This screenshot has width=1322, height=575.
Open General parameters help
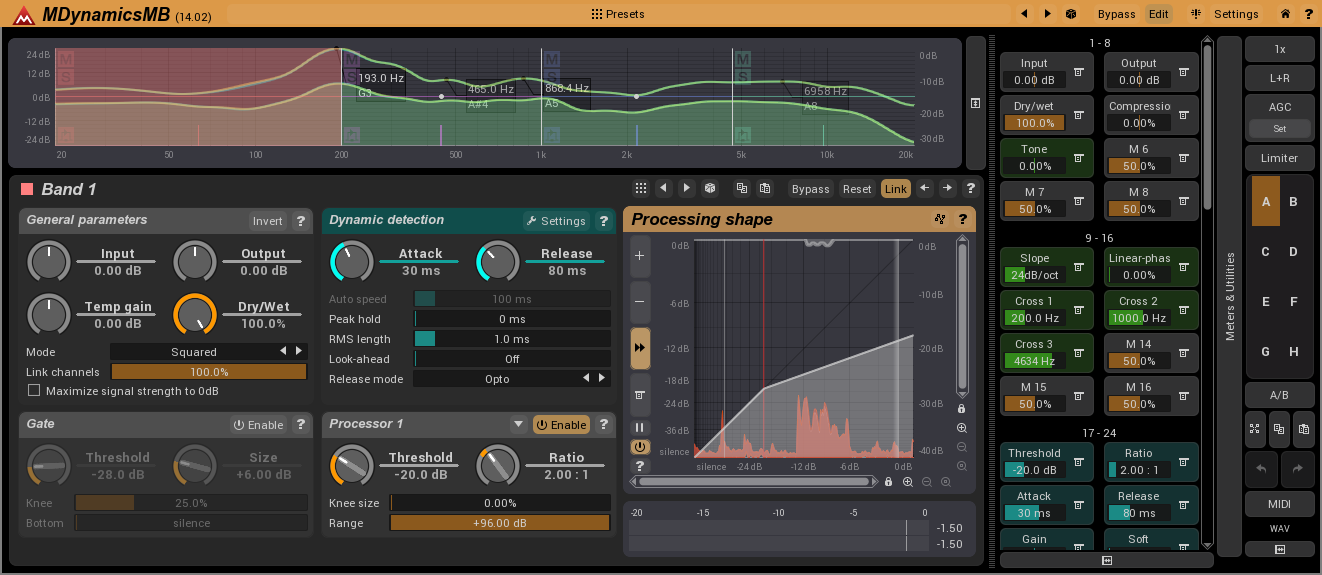(300, 221)
